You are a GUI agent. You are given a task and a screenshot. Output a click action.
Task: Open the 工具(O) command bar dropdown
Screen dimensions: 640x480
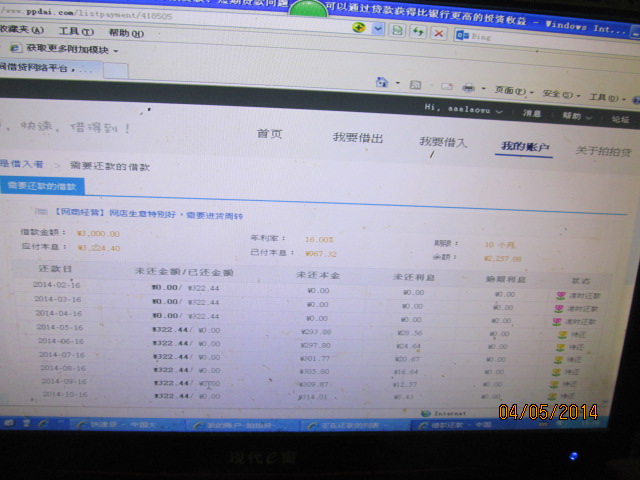click(x=607, y=97)
